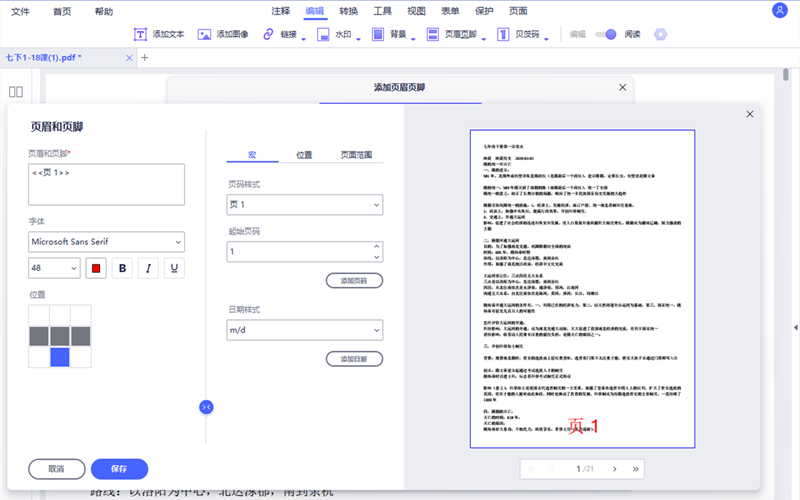Select the bottom-center position cell

59,356
